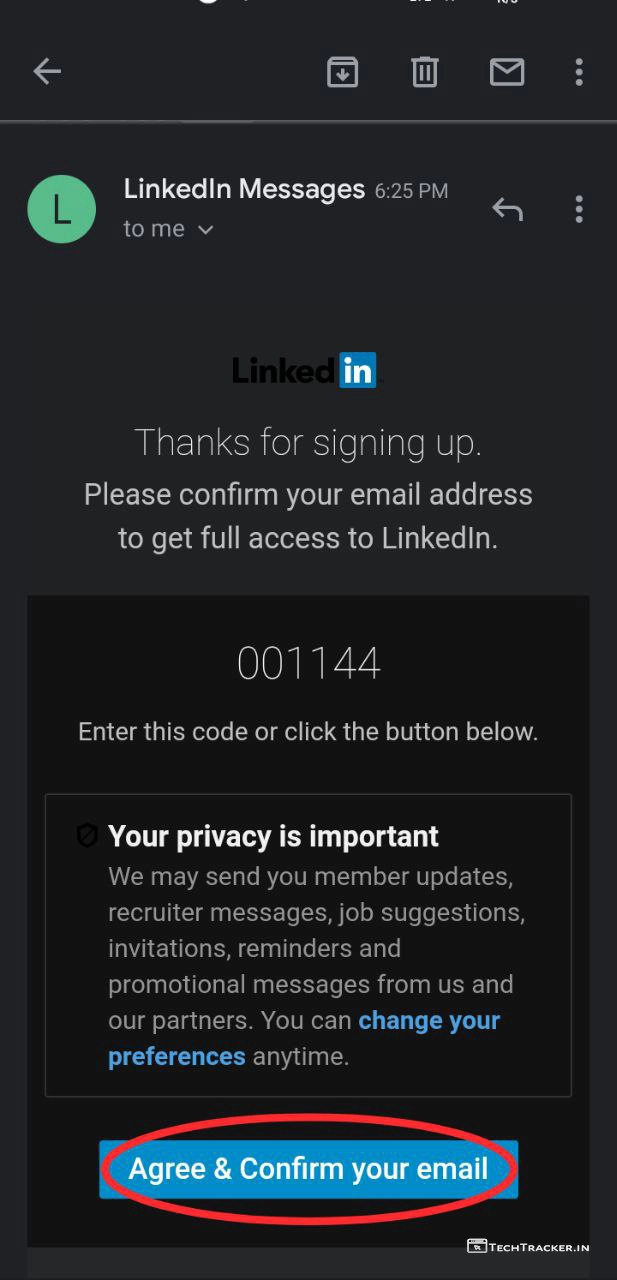Viewport: 617px width, 1280px height.
Task: Open top toolbar overflow menu
Action: click(x=579, y=71)
